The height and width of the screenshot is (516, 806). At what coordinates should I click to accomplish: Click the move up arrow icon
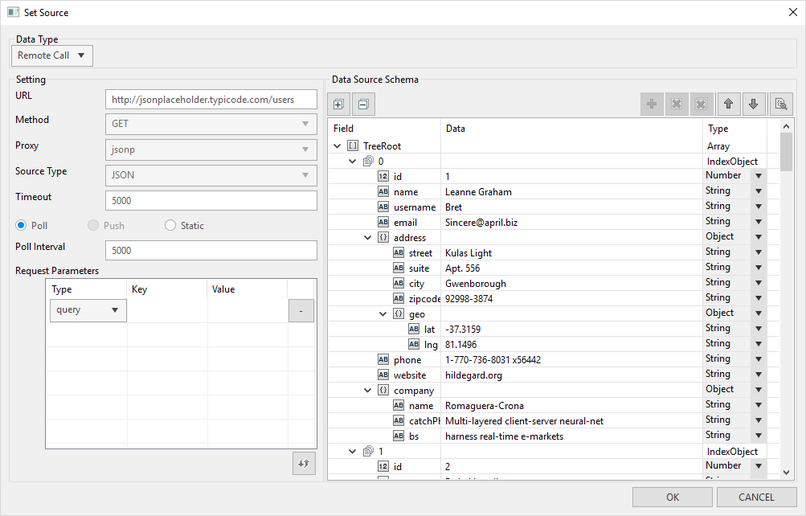click(x=729, y=104)
